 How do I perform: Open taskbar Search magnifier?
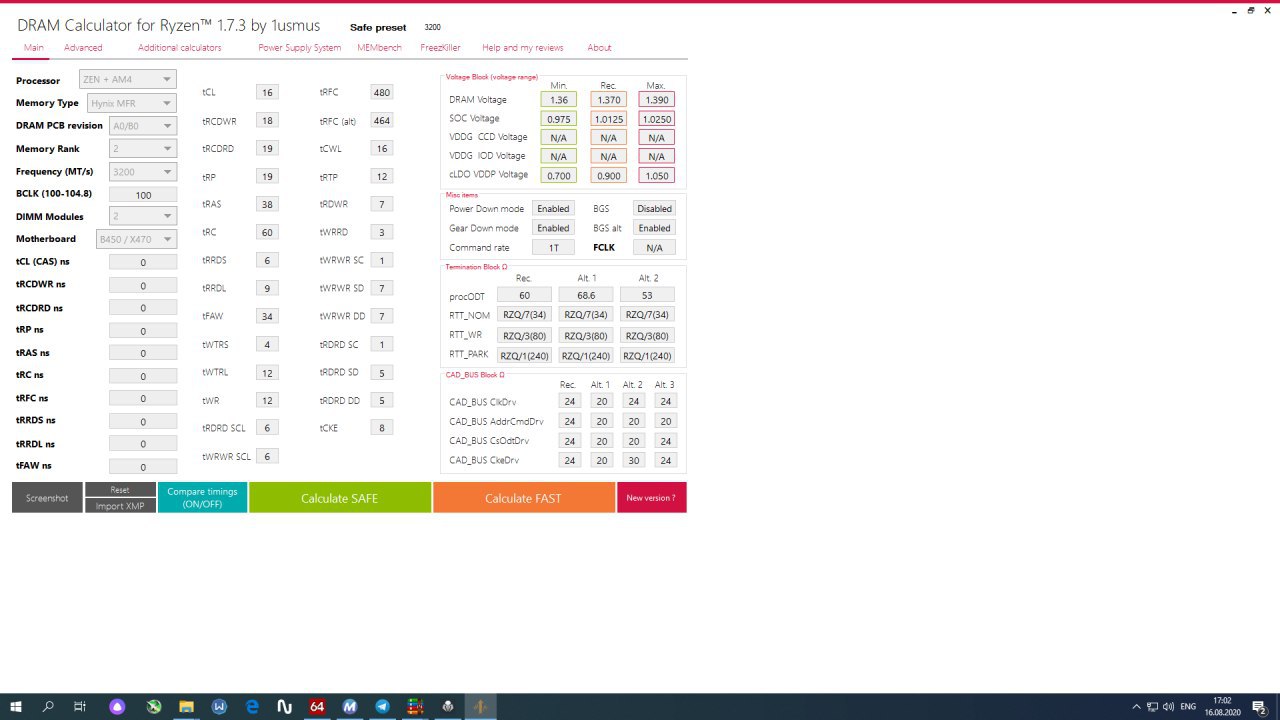coord(48,706)
